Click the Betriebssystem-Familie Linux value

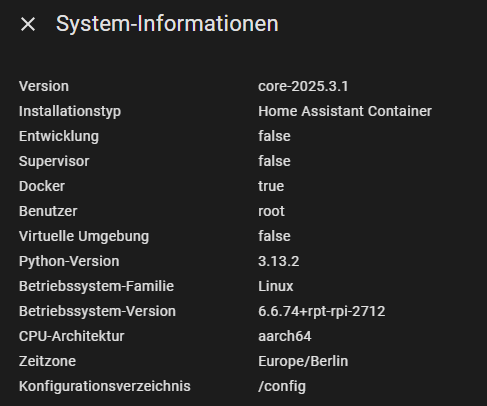[x=276, y=286]
